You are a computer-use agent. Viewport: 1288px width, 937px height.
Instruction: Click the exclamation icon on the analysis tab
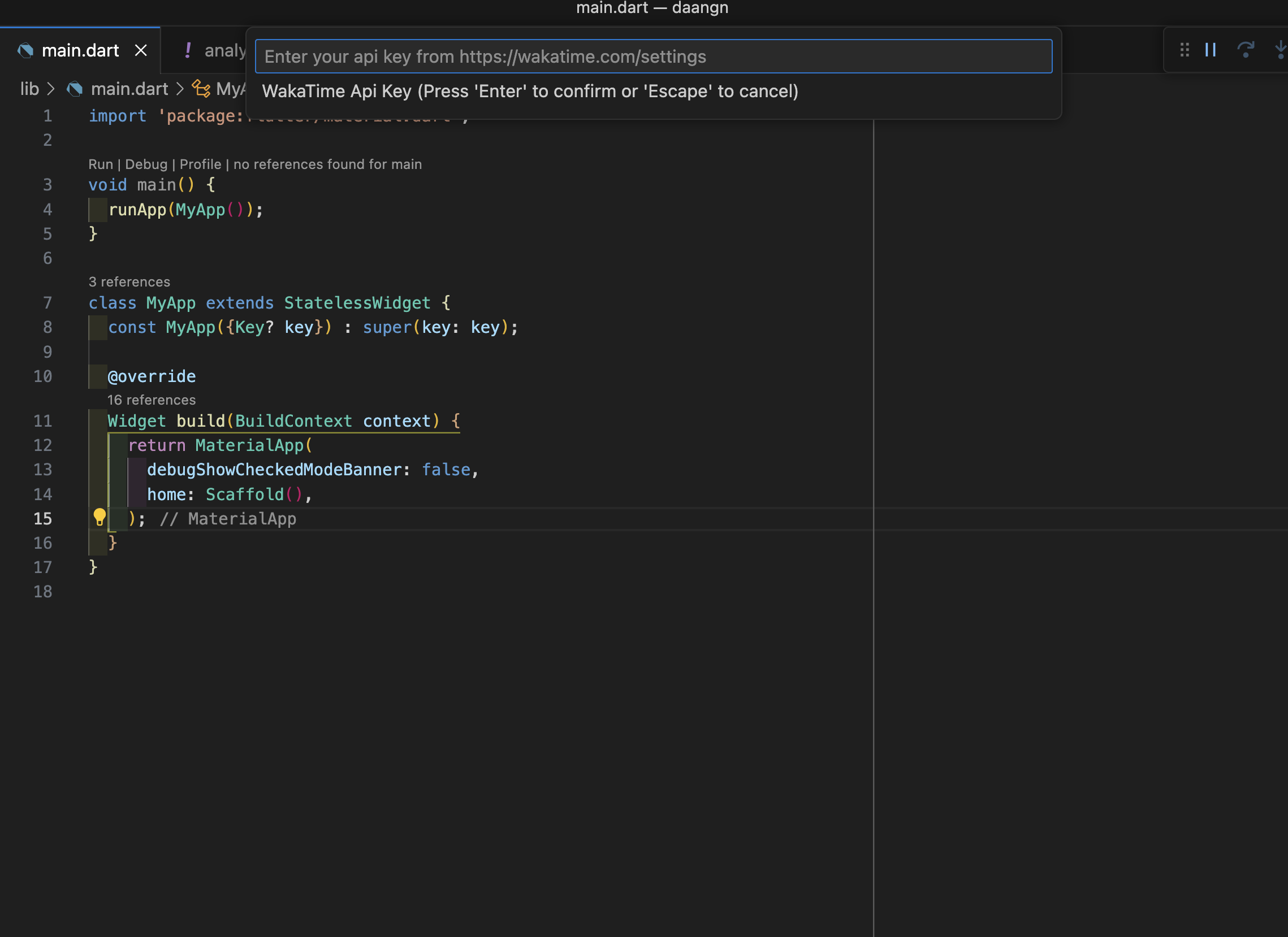(188, 50)
